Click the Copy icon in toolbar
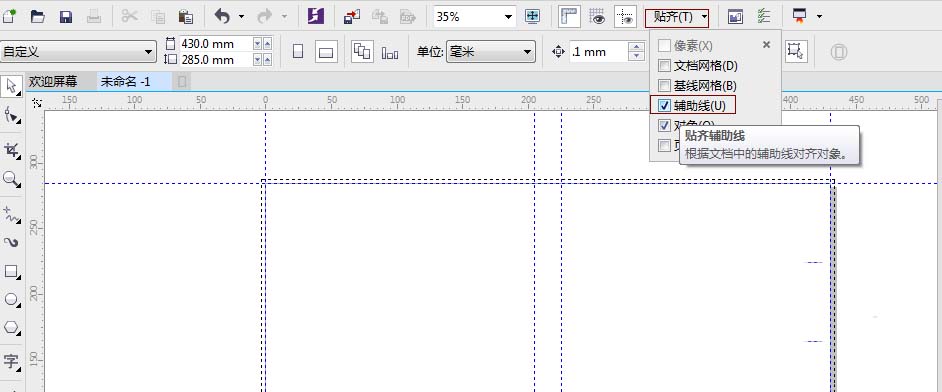 coord(158,17)
